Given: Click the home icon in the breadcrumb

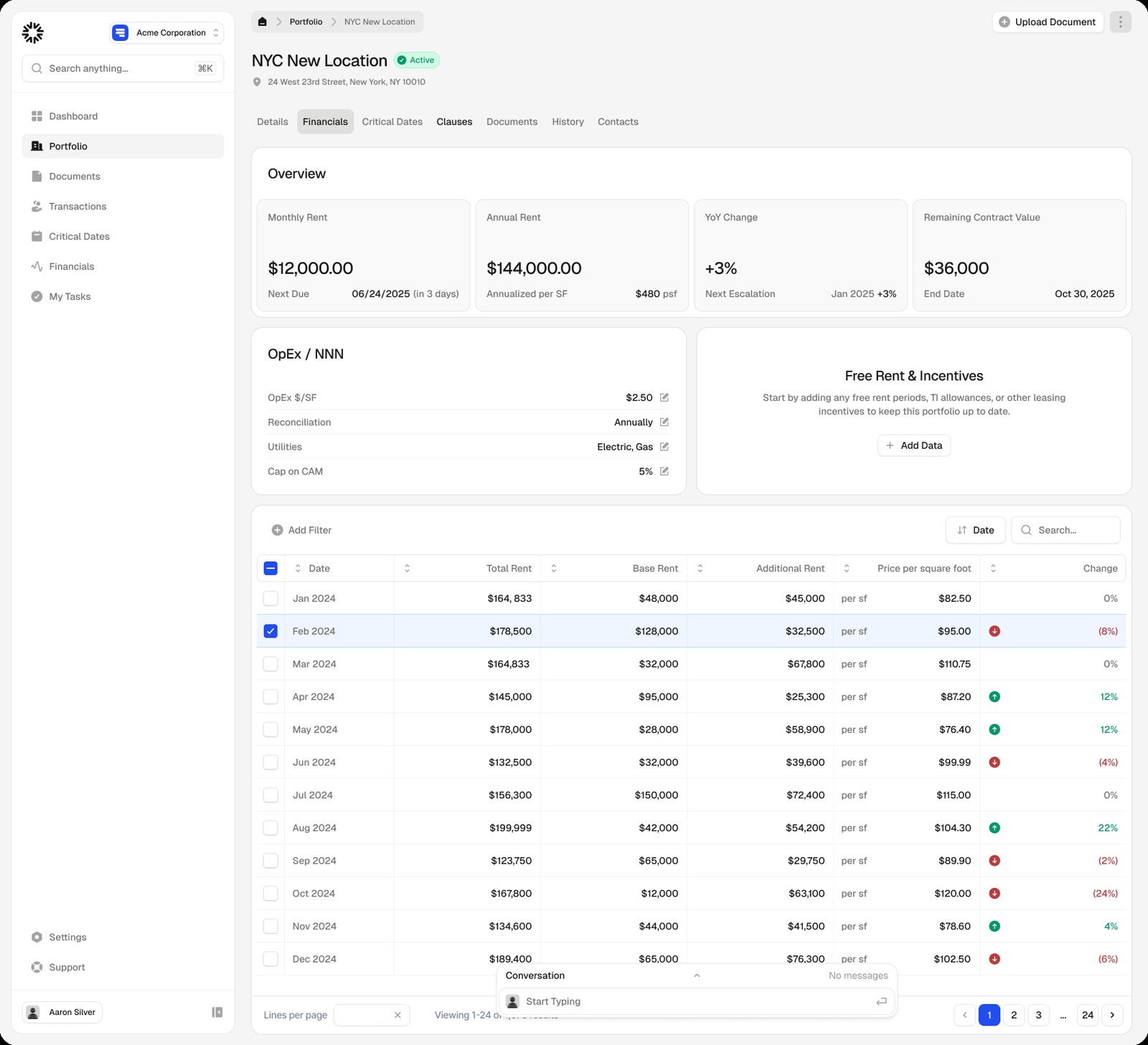Looking at the screenshot, I should 263,22.
